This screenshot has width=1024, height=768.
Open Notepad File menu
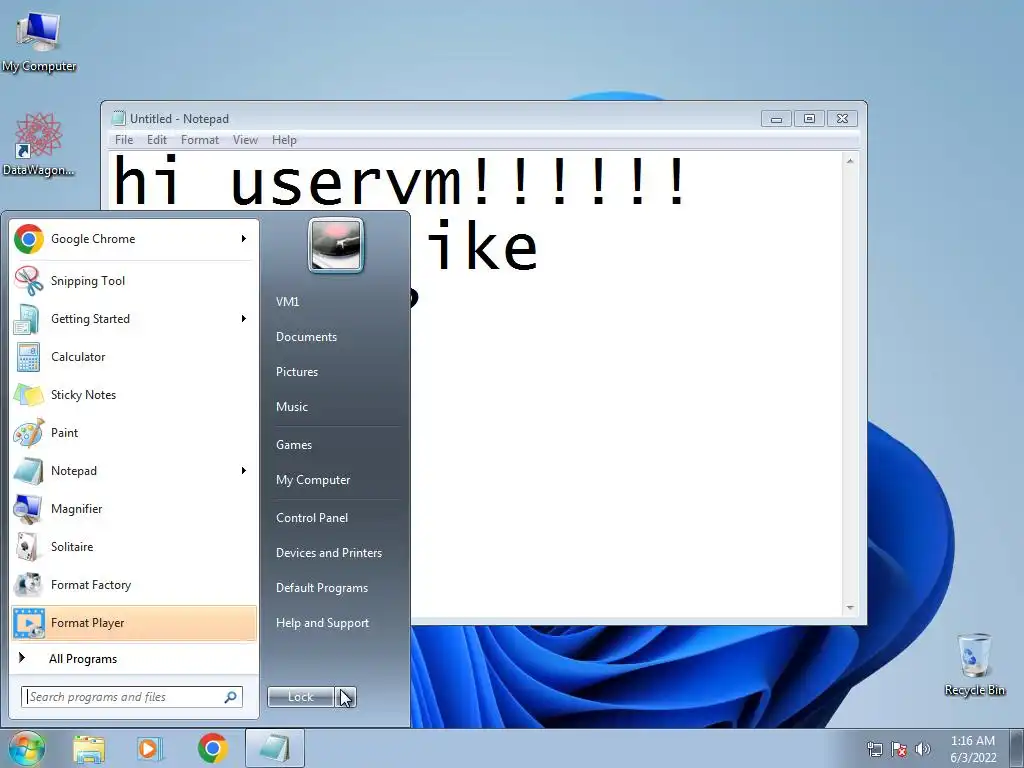click(x=124, y=140)
